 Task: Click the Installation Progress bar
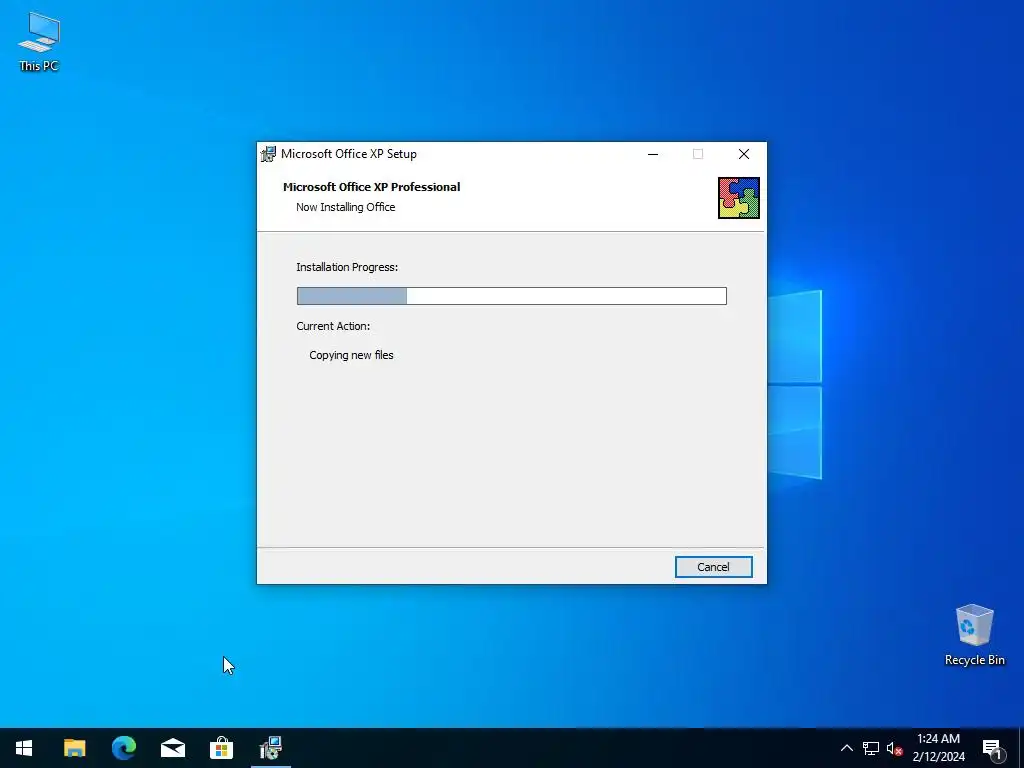point(511,296)
